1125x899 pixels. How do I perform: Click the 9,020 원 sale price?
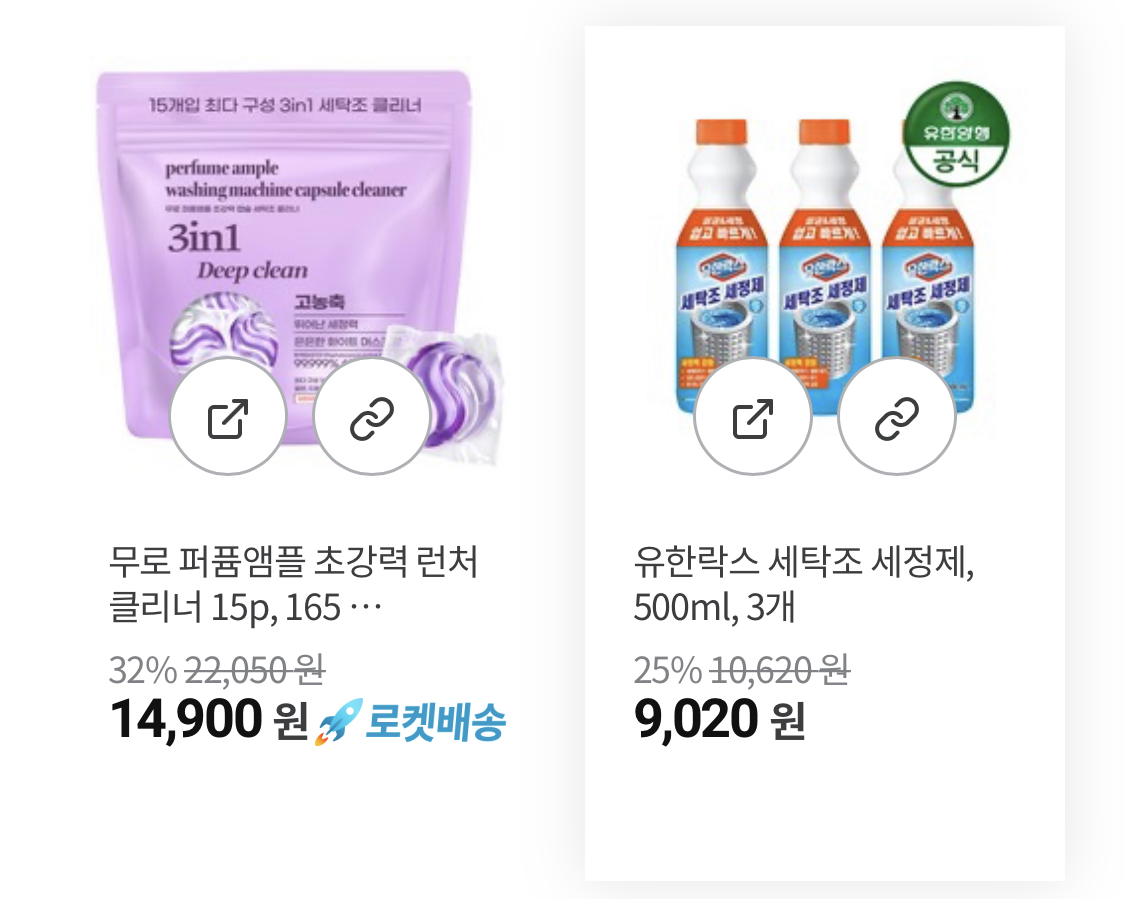(719, 720)
